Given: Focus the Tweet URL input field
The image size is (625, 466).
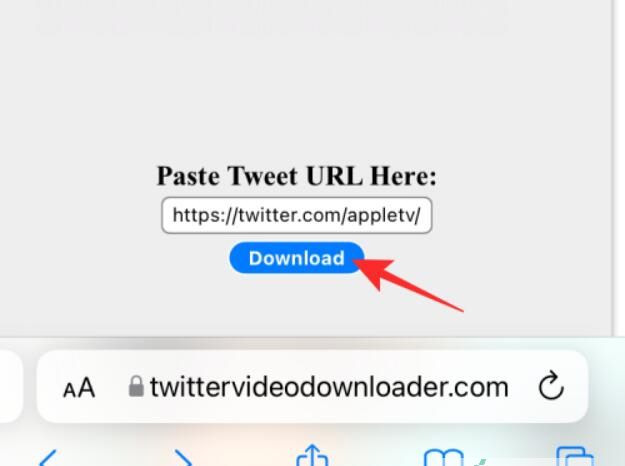Looking at the screenshot, I should pos(297,215).
